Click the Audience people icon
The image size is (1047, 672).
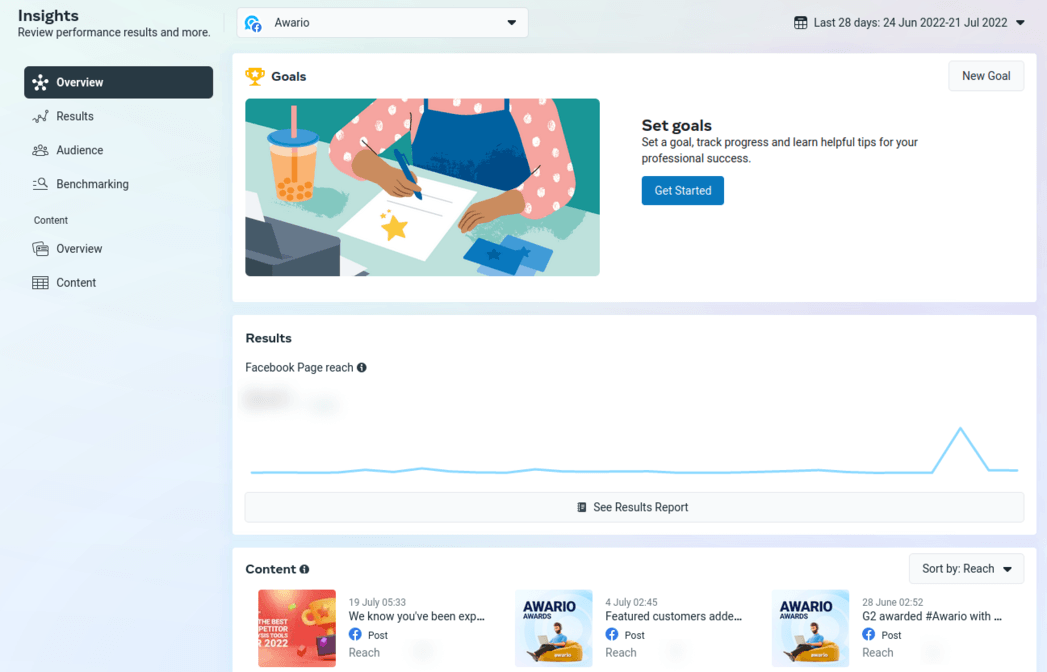(38, 150)
